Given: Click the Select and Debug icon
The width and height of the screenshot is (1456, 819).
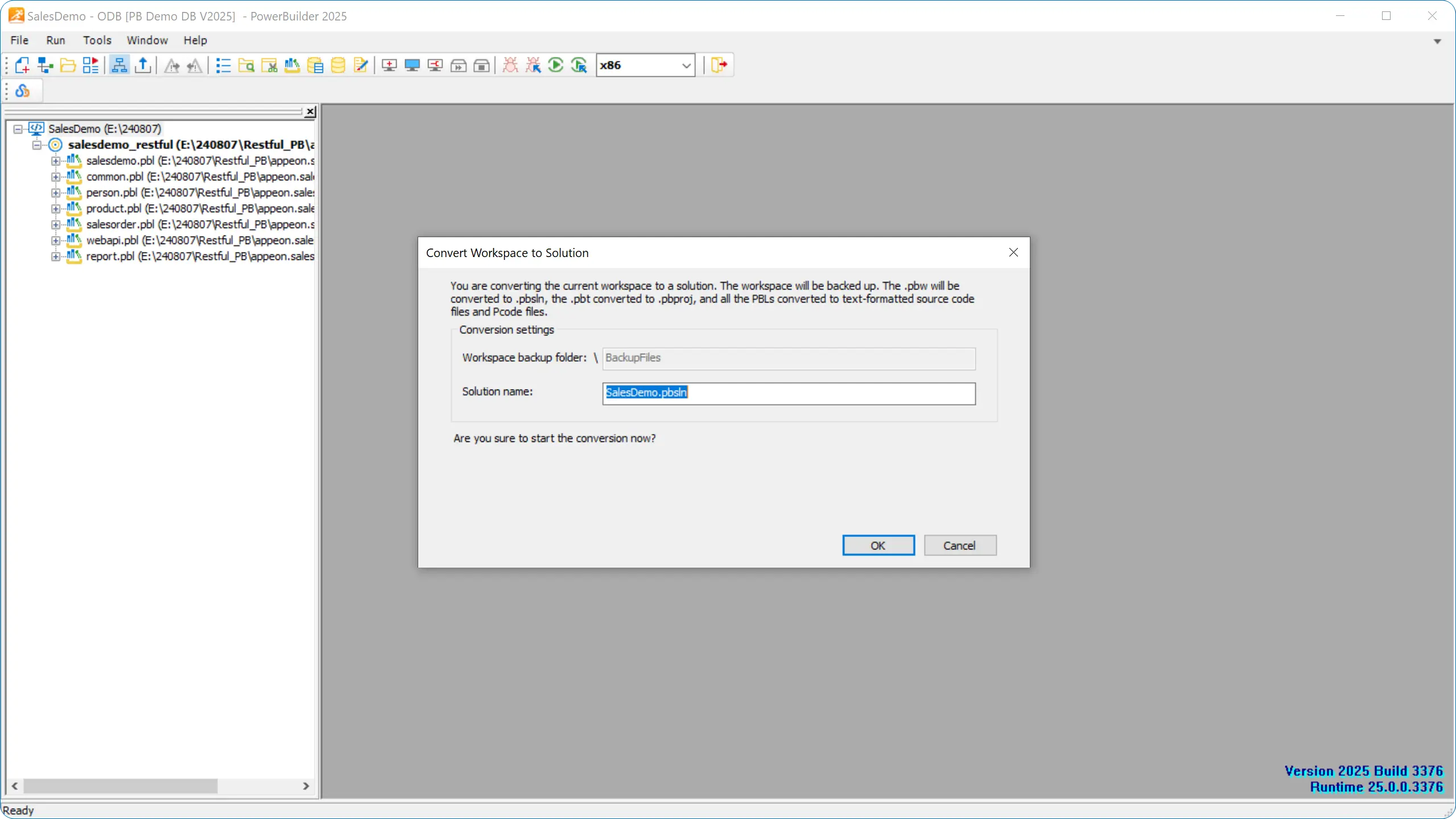Looking at the screenshot, I should 533,65.
